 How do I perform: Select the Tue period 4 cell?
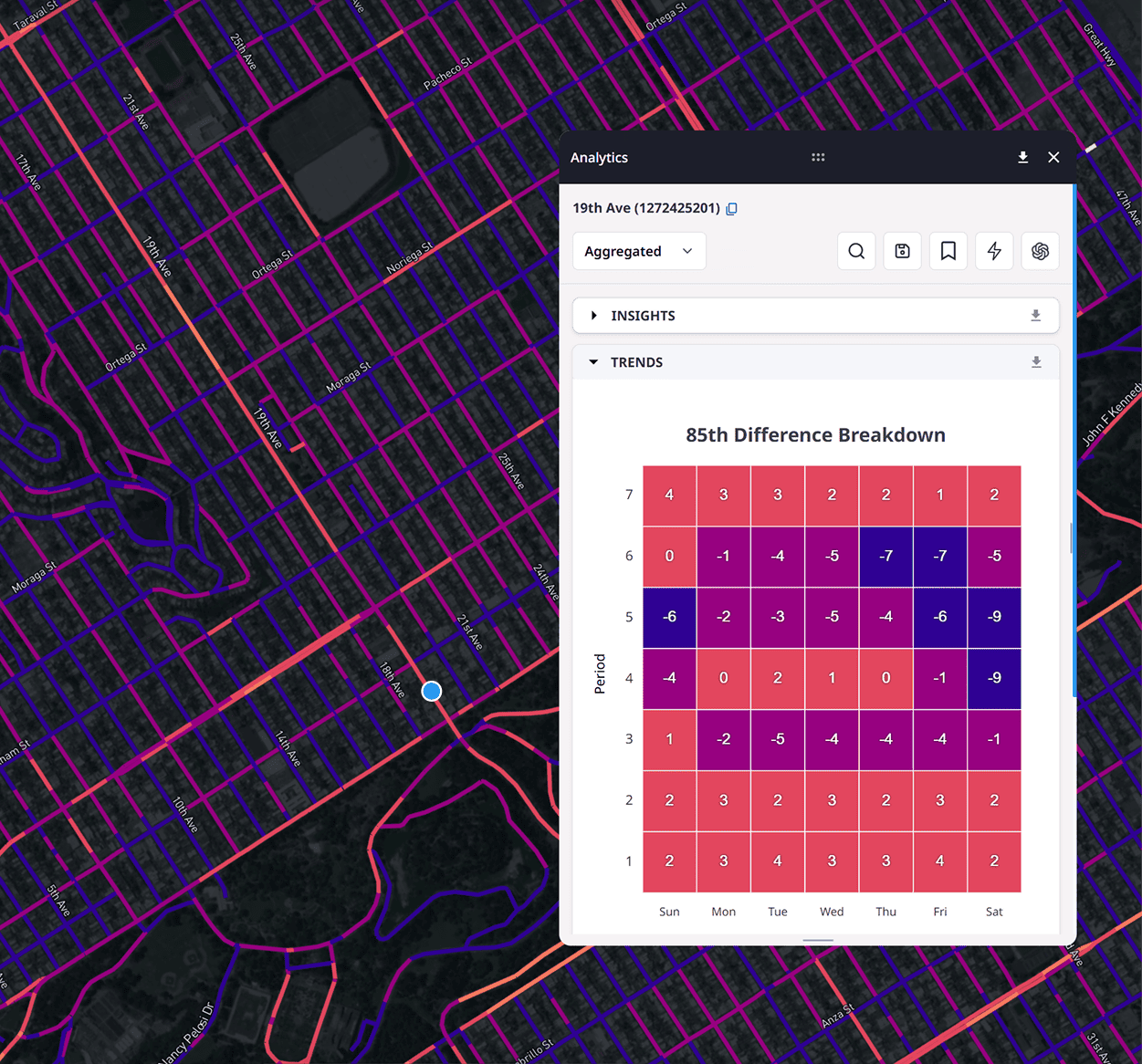(x=778, y=679)
